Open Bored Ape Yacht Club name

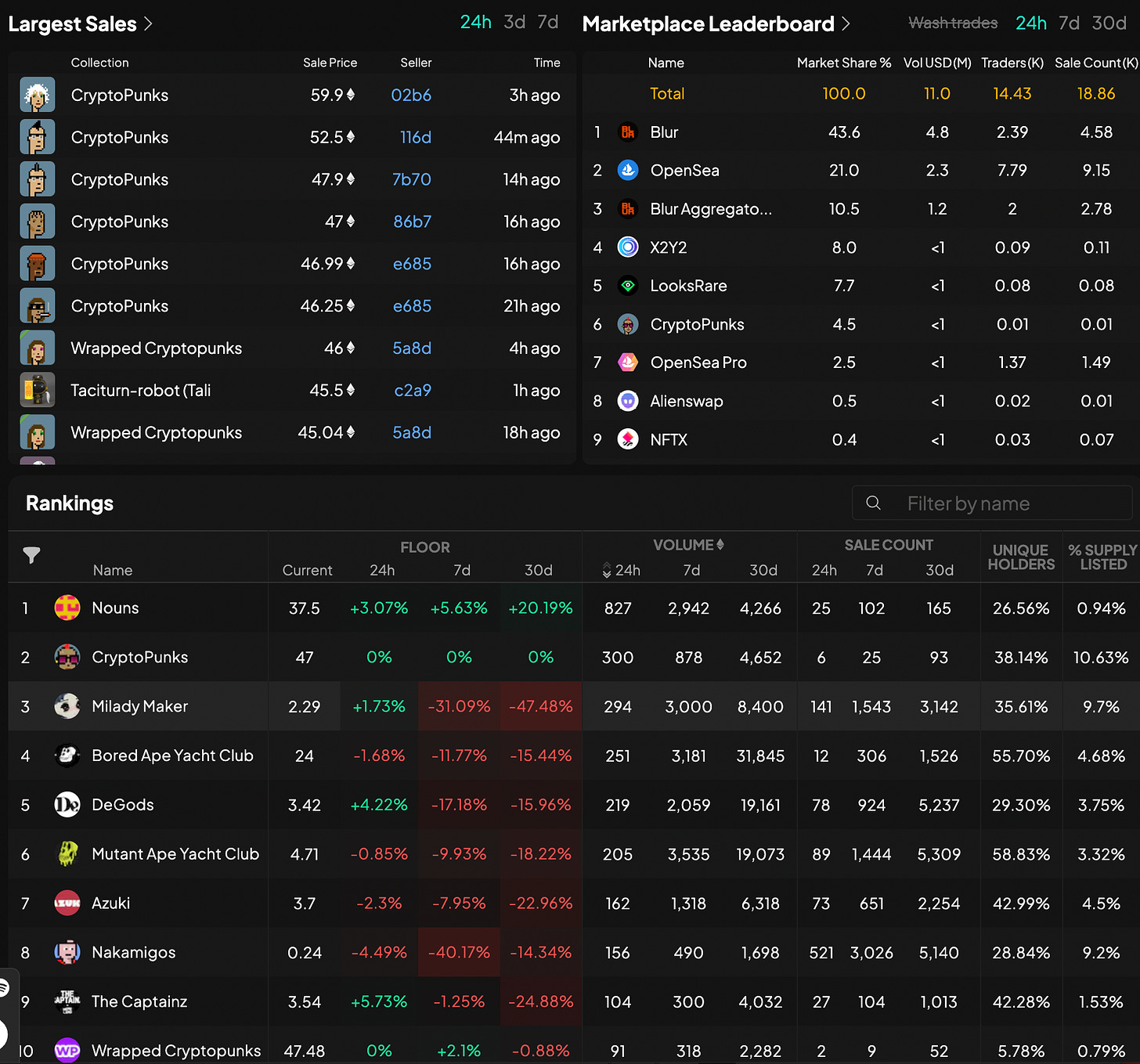click(x=173, y=756)
